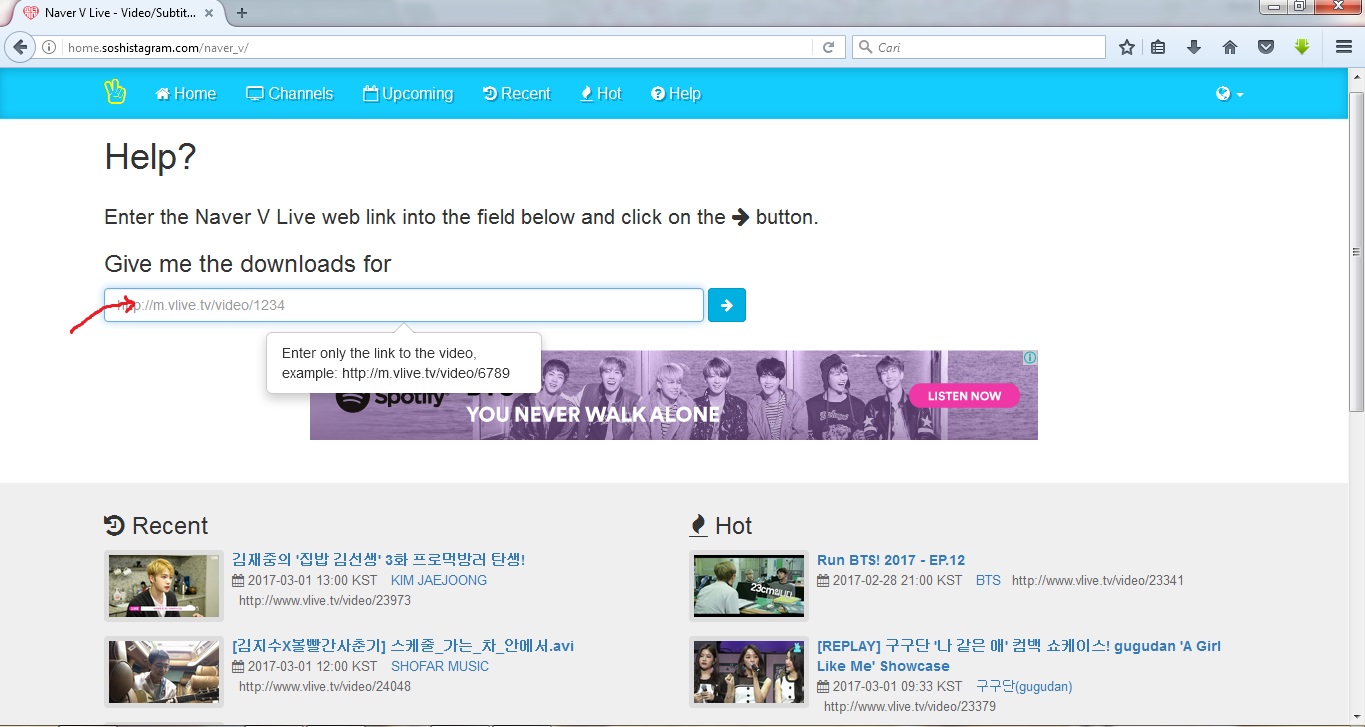The width and height of the screenshot is (1365, 727).
Task: Focus the vlive video link input field
Action: pos(404,305)
